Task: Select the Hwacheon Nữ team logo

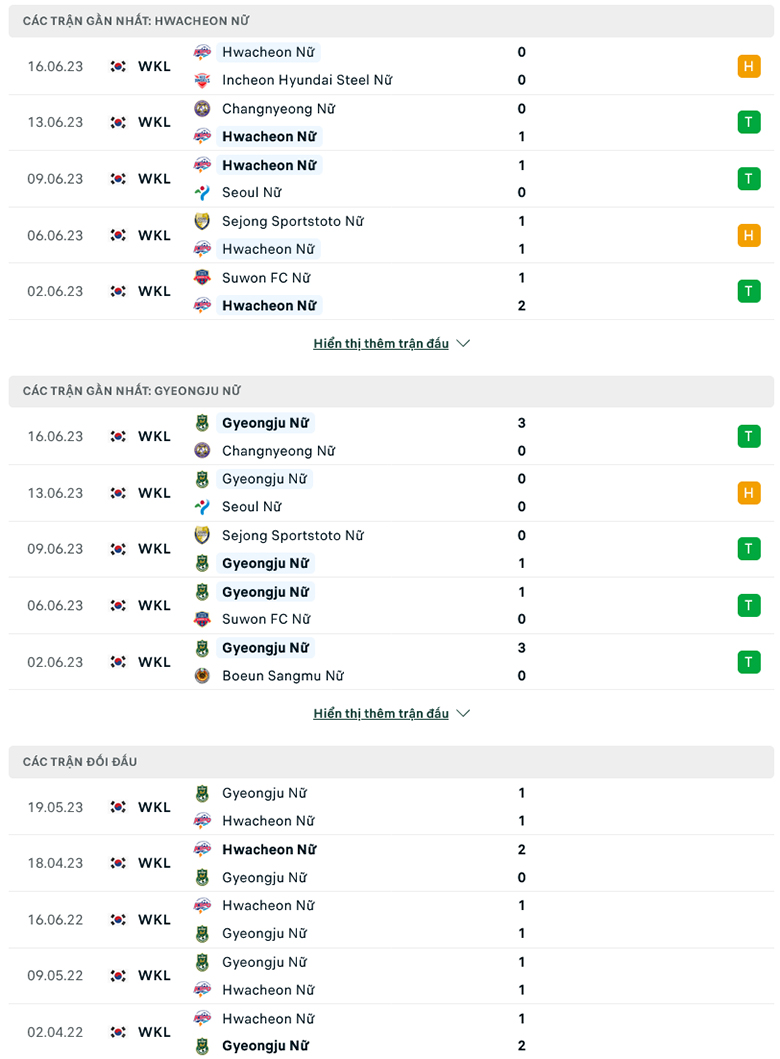Action: coord(204,52)
